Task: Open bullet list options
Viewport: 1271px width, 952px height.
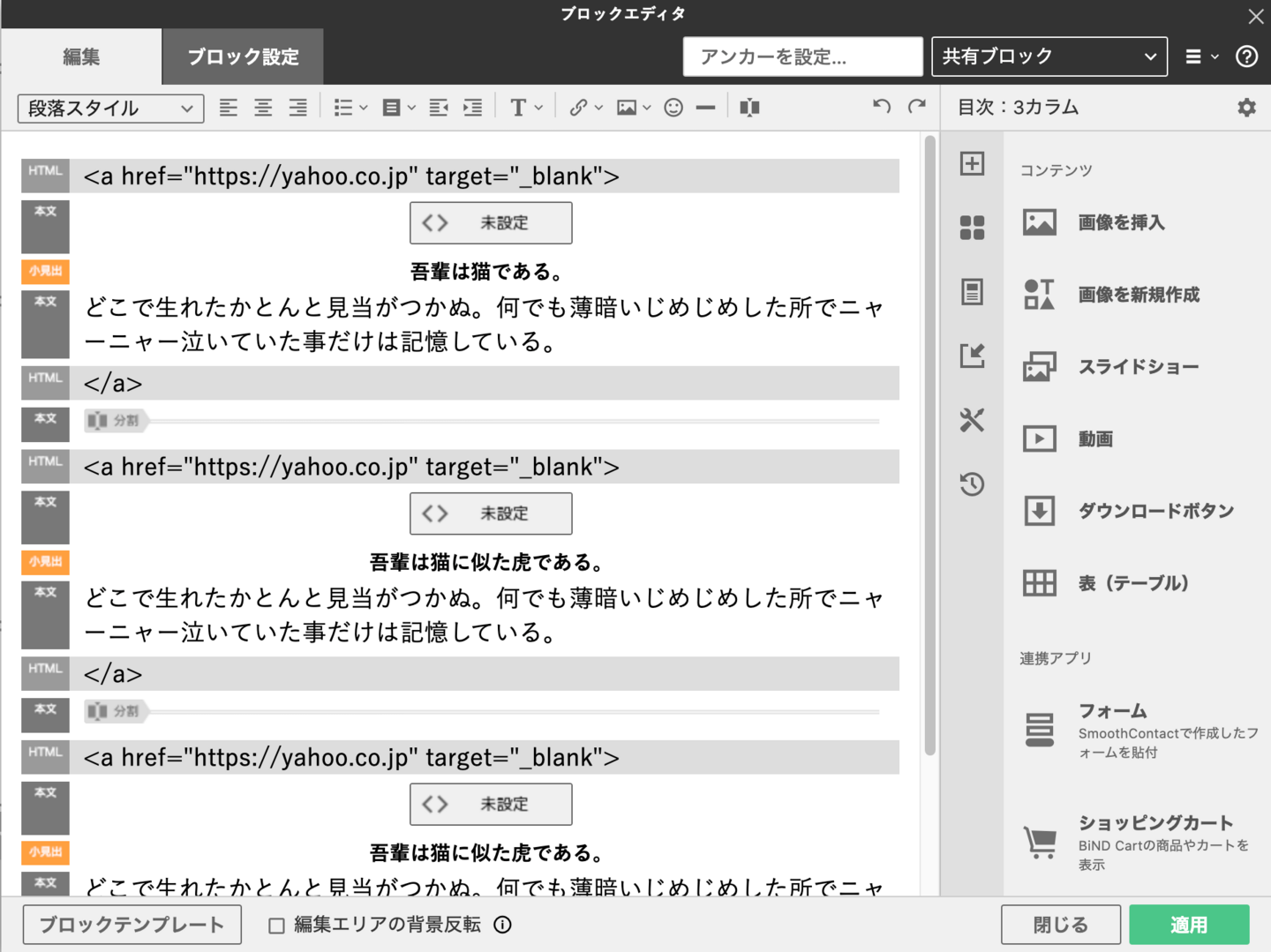Action: pos(350,108)
